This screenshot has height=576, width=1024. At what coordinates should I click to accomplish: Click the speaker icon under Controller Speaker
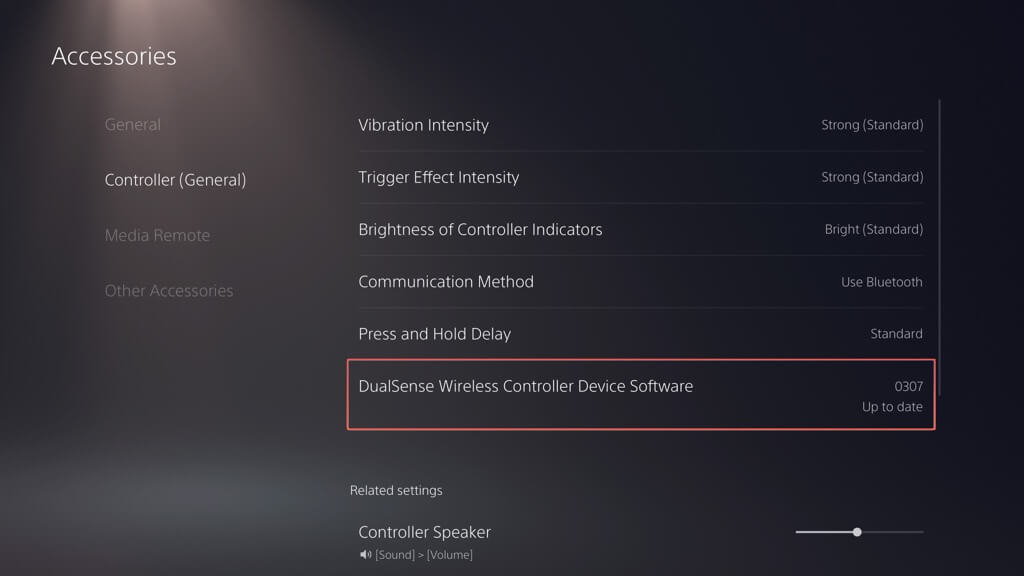(365, 555)
